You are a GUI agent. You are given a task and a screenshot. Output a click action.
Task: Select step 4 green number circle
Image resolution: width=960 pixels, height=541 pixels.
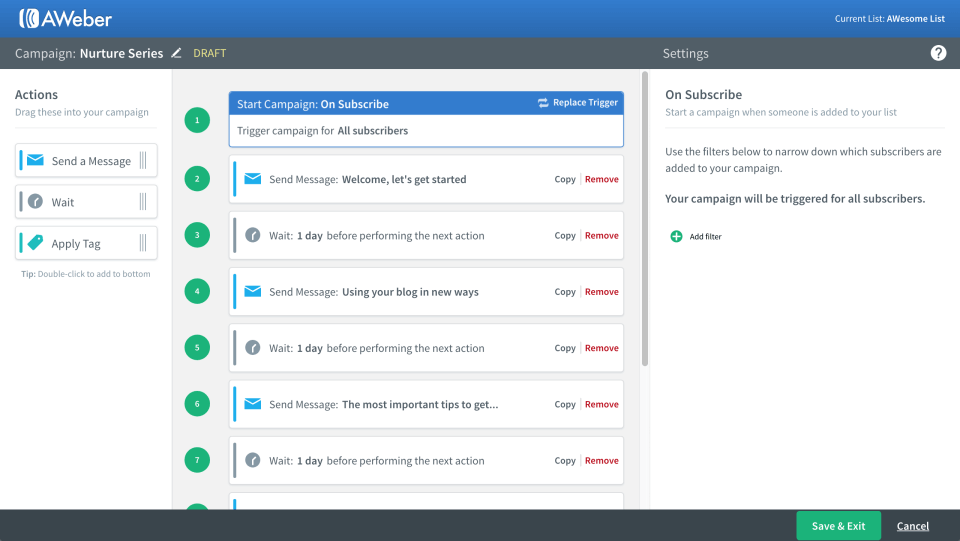pyautogui.click(x=197, y=291)
